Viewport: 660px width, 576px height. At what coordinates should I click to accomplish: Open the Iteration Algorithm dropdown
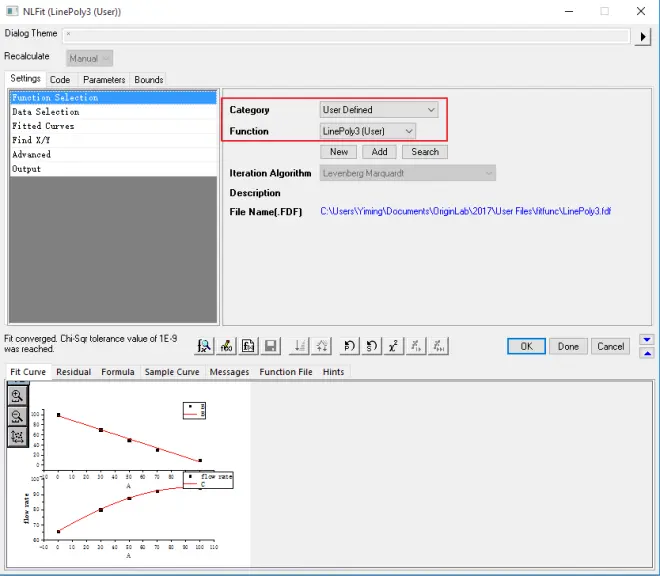tap(407, 173)
